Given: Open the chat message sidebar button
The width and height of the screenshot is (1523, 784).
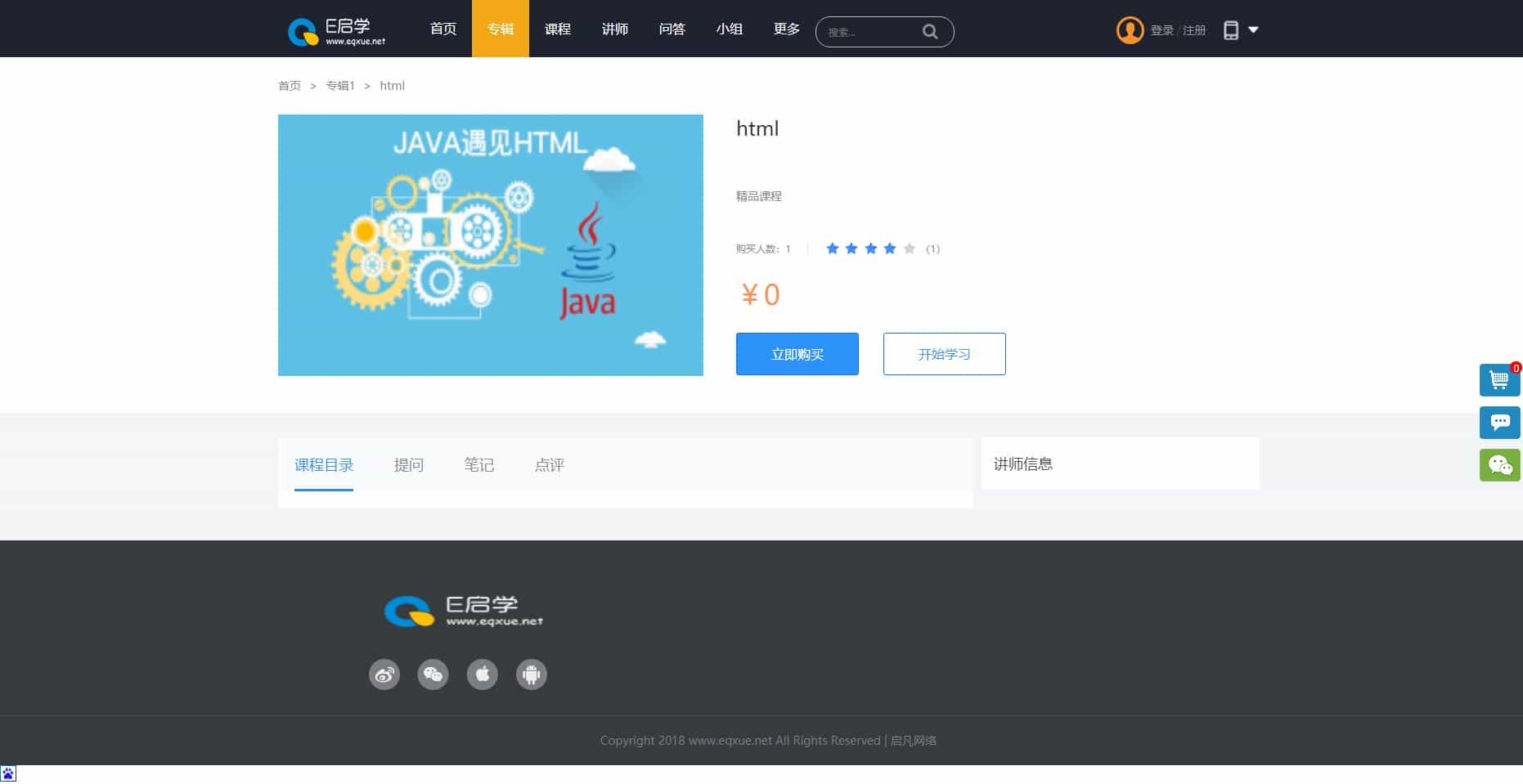Looking at the screenshot, I should coord(1499,423).
